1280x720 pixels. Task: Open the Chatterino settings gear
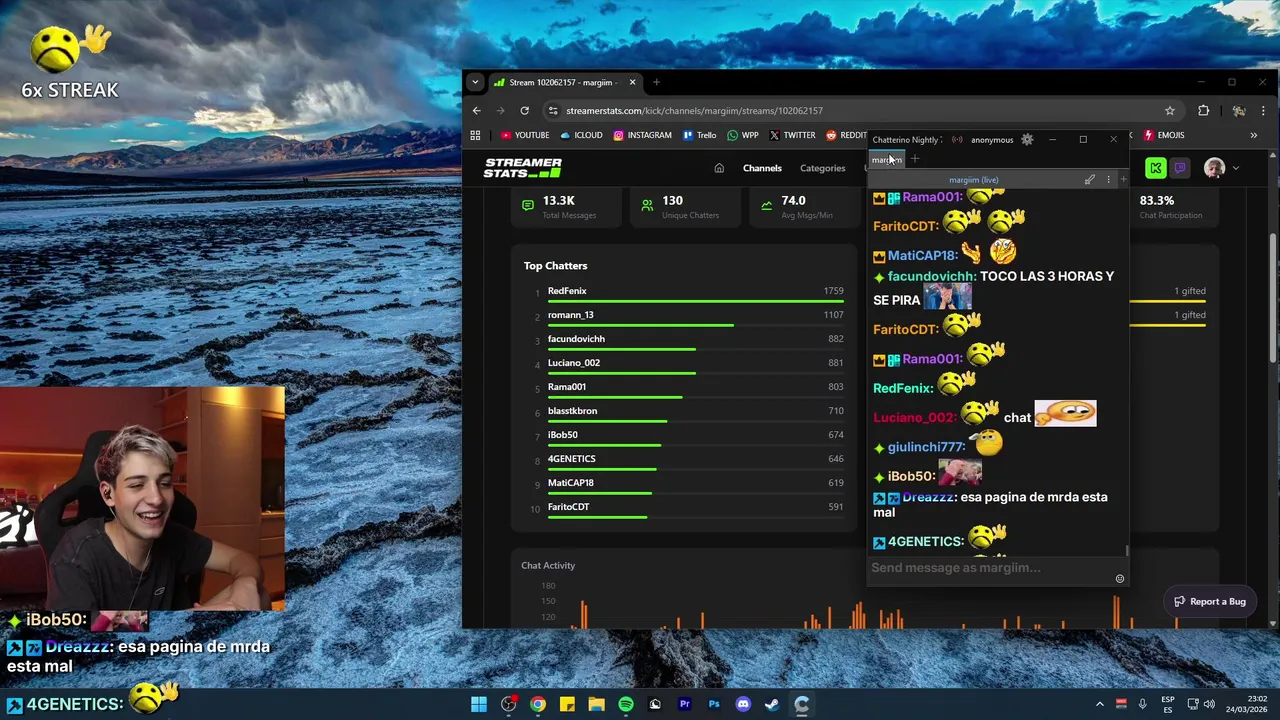point(1027,139)
